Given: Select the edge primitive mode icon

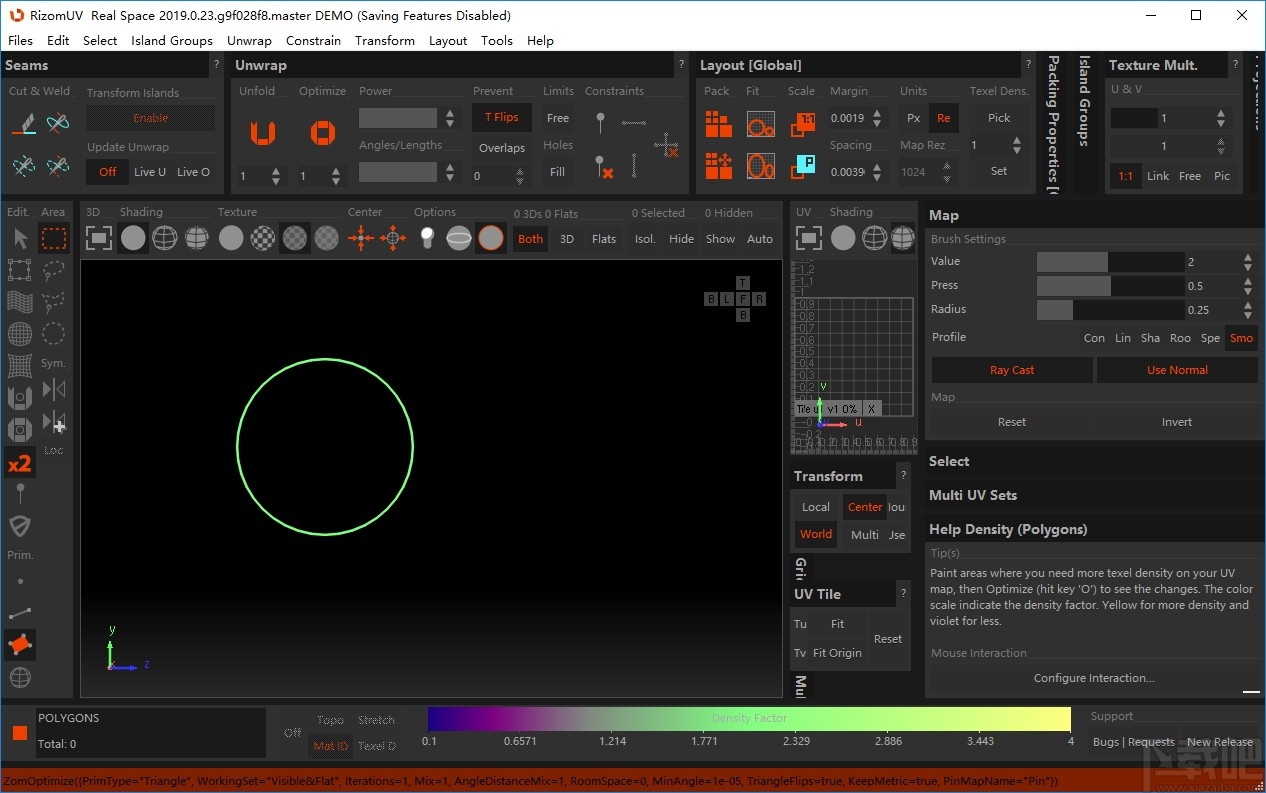Looking at the screenshot, I should (20, 613).
